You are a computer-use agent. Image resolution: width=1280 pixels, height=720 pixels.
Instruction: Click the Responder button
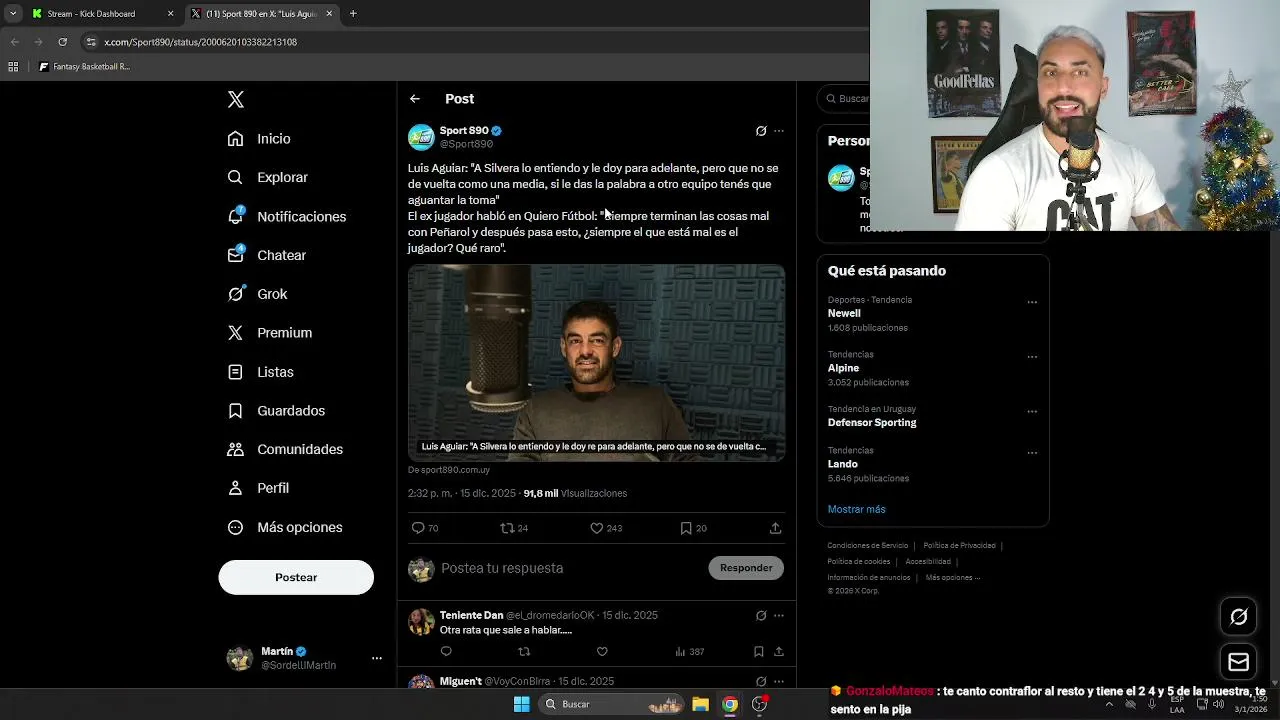pyautogui.click(x=746, y=568)
